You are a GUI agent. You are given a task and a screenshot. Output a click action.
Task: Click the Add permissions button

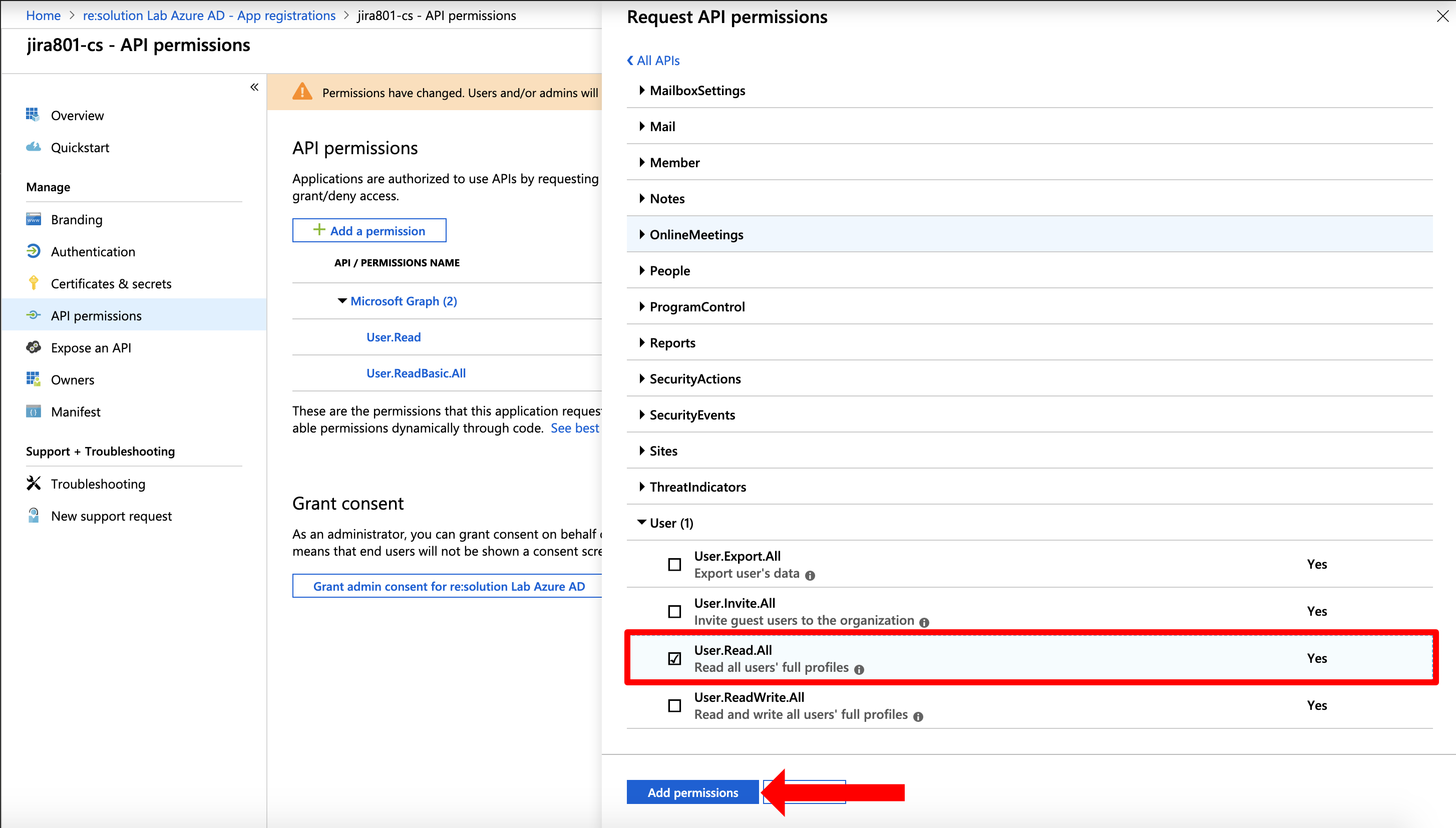[692, 791]
